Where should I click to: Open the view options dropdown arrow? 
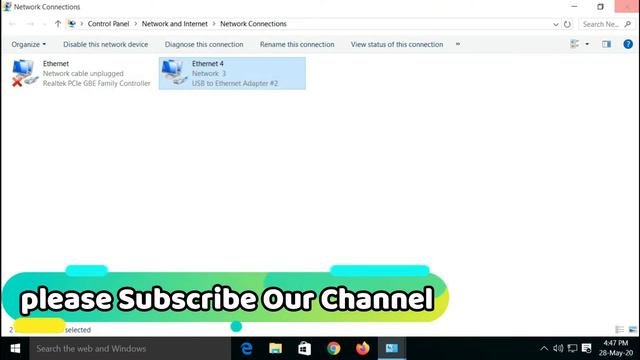pos(587,44)
